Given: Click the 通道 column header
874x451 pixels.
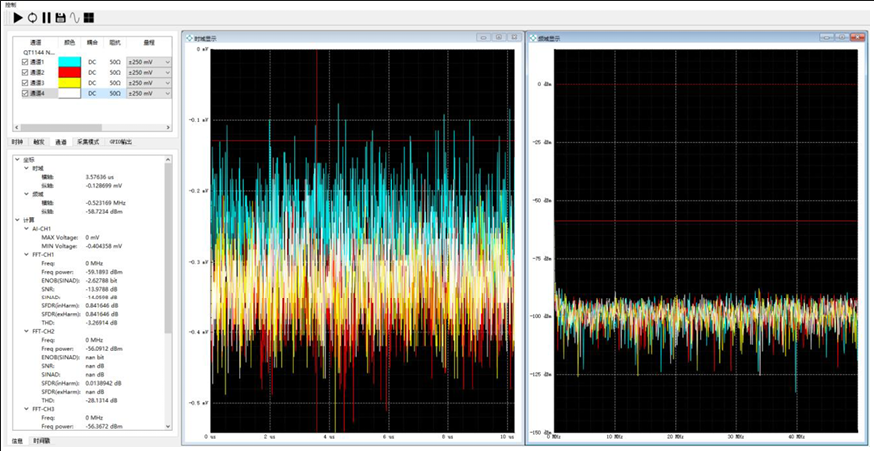Looking at the screenshot, I should click(x=36, y=42).
